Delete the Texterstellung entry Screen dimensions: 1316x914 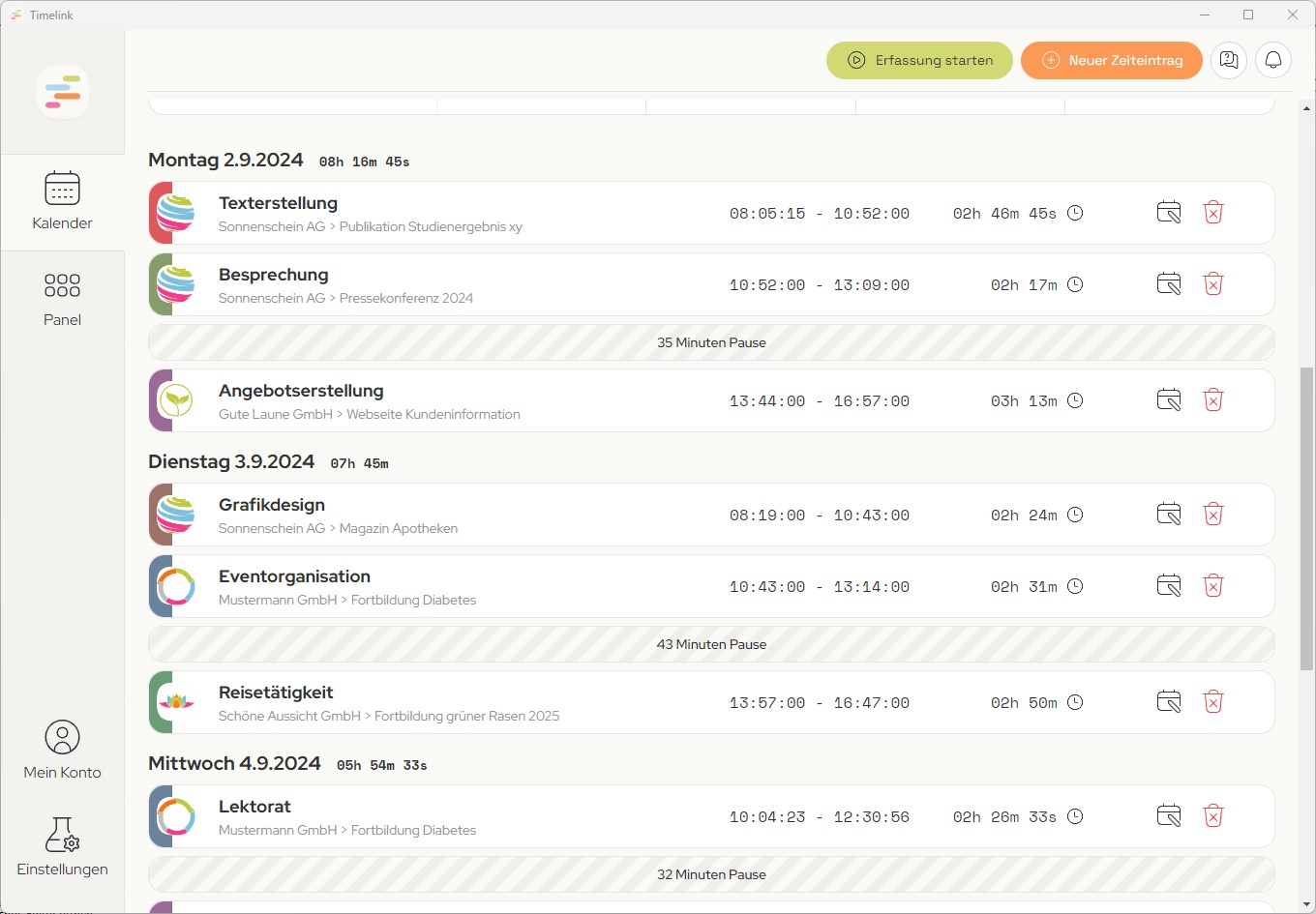(x=1213, y=213)
